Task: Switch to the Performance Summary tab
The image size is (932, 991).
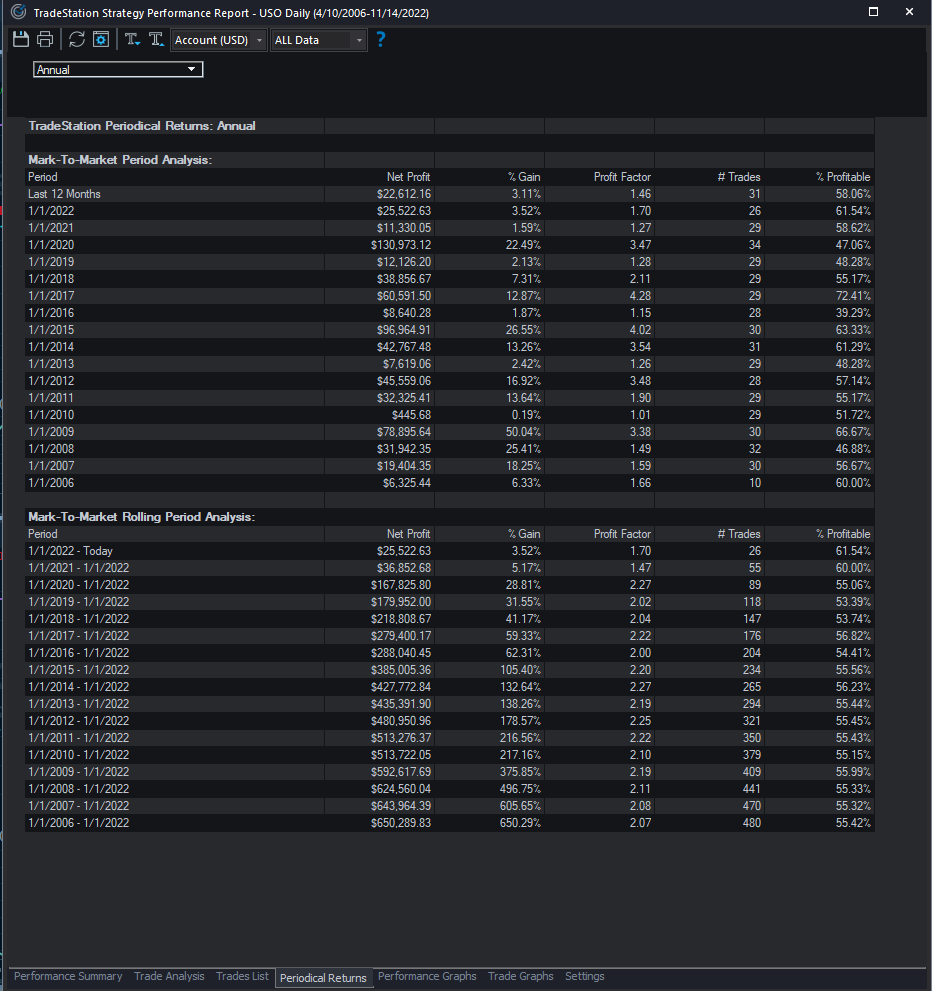Action: (68, 976)
